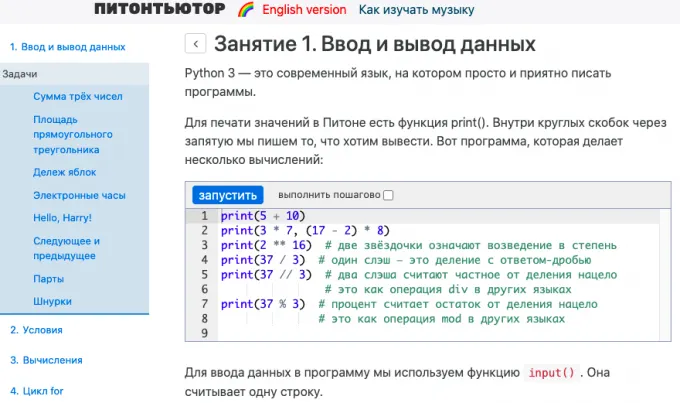Open task 'Шнурки' in sidebar

pyautogui.click(x=52, y=301)
